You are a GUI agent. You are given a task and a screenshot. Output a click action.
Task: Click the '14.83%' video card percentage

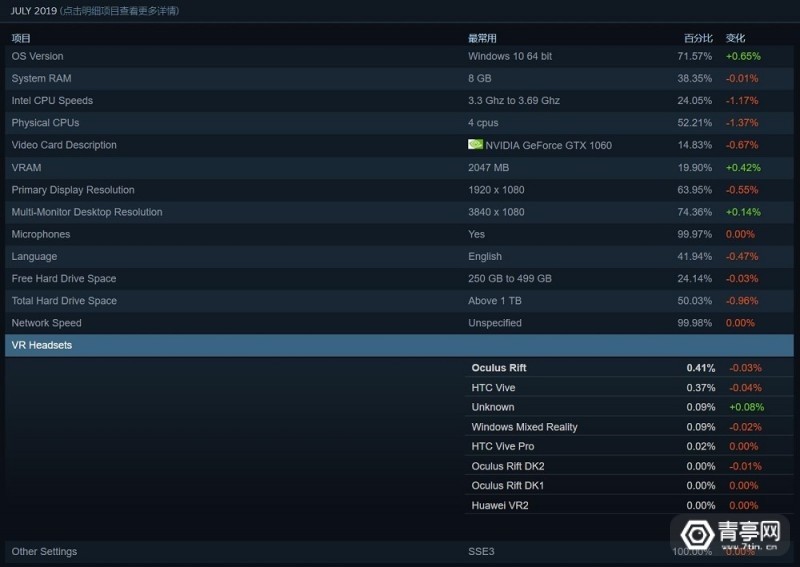pyautogui.click(x=694, y=145)
